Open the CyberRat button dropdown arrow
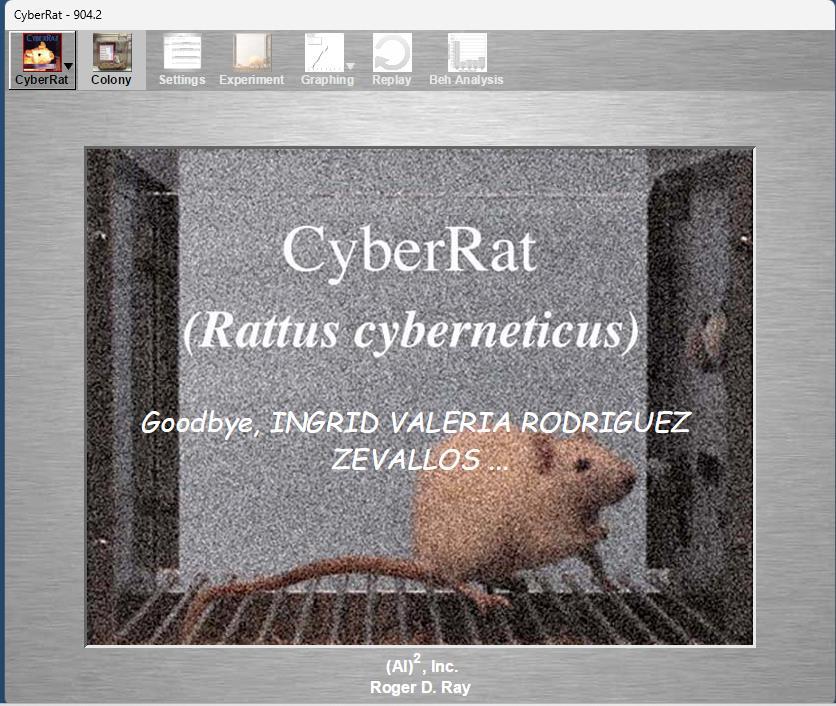 tap(68, 66)
